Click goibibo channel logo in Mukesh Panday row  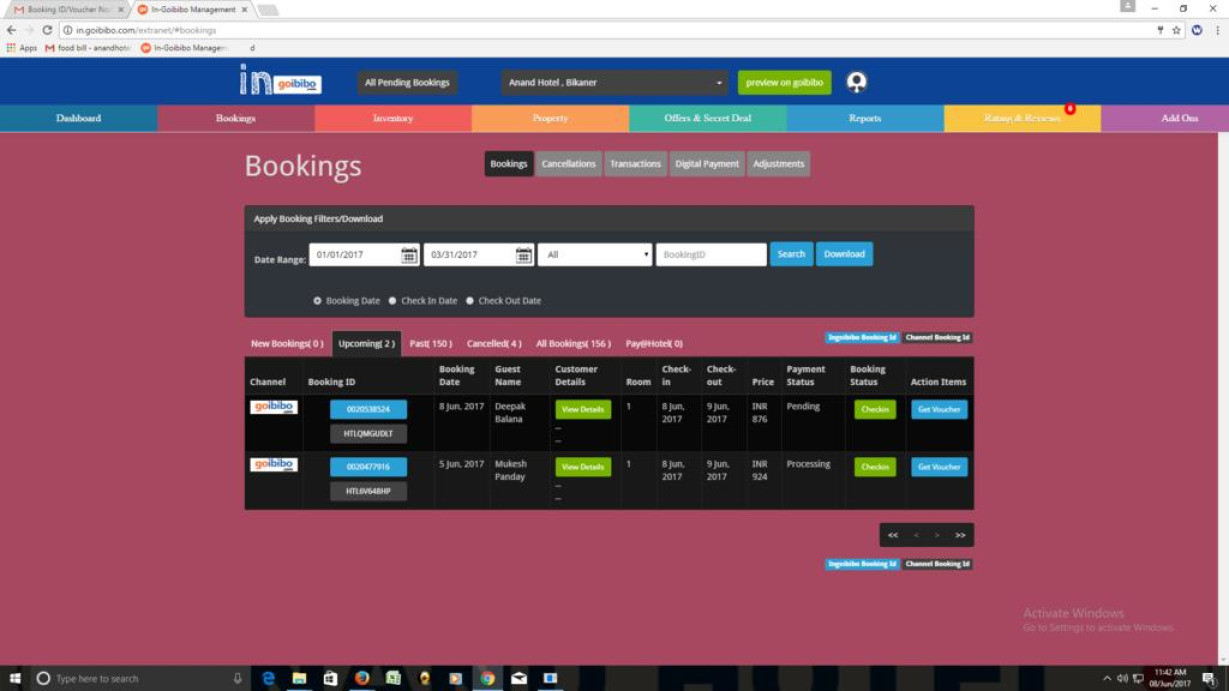[273, 464]
